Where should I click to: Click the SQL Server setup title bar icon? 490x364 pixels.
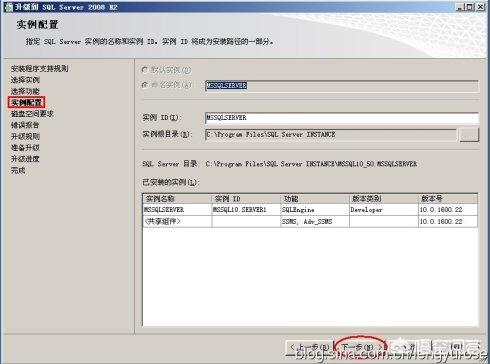(8, 7)
